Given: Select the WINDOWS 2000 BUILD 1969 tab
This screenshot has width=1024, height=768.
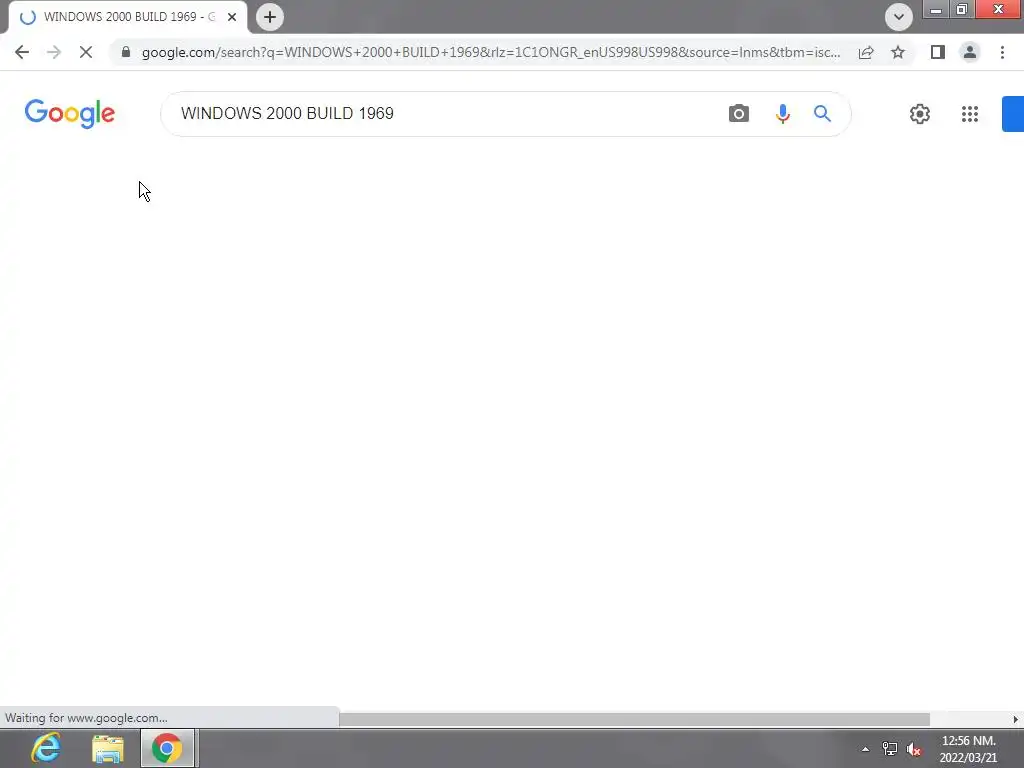Looking at the screenshot, I should click(128, 17).
